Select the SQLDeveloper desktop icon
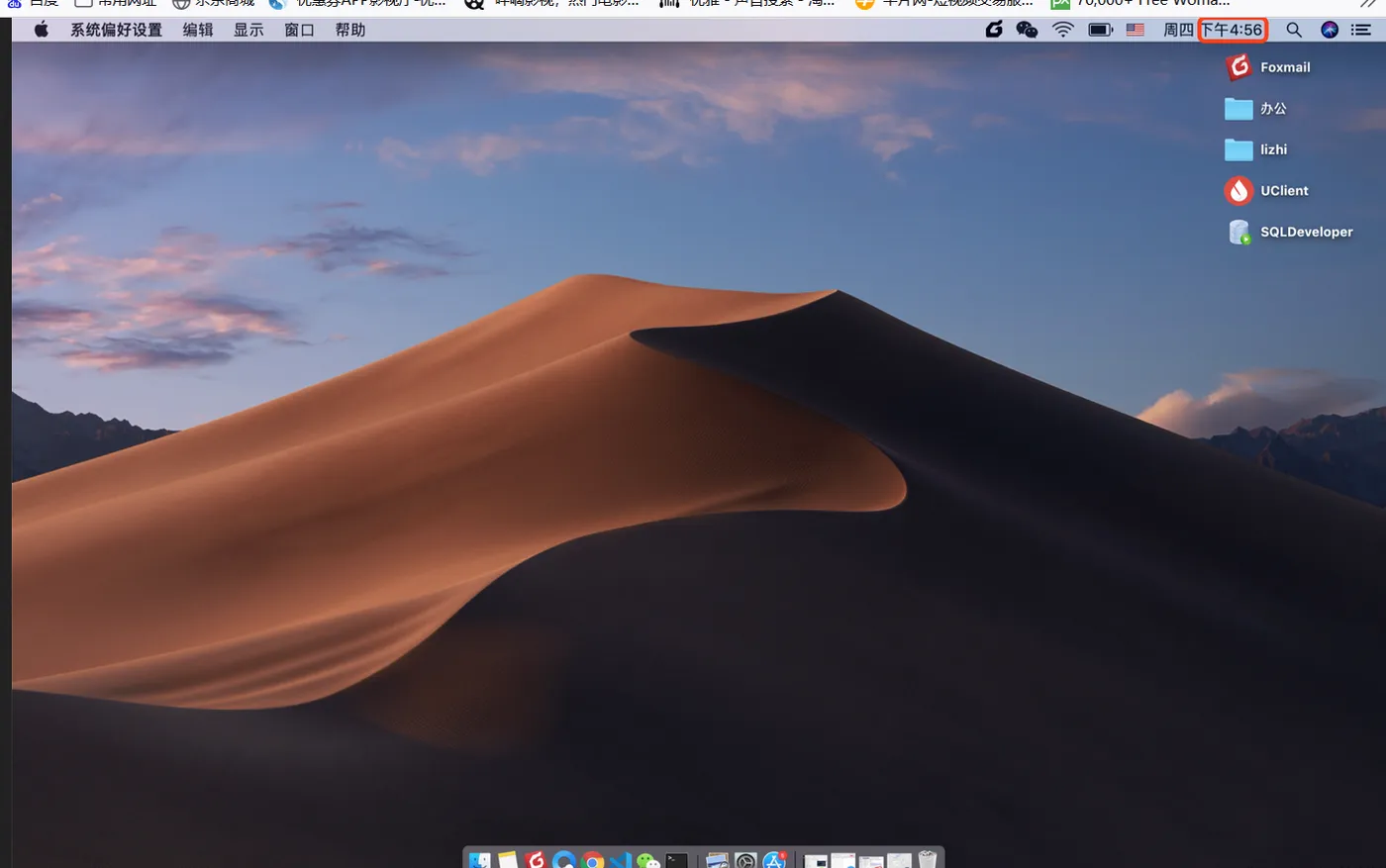This screenshot has width=1386, height=868. (1290, 232)
